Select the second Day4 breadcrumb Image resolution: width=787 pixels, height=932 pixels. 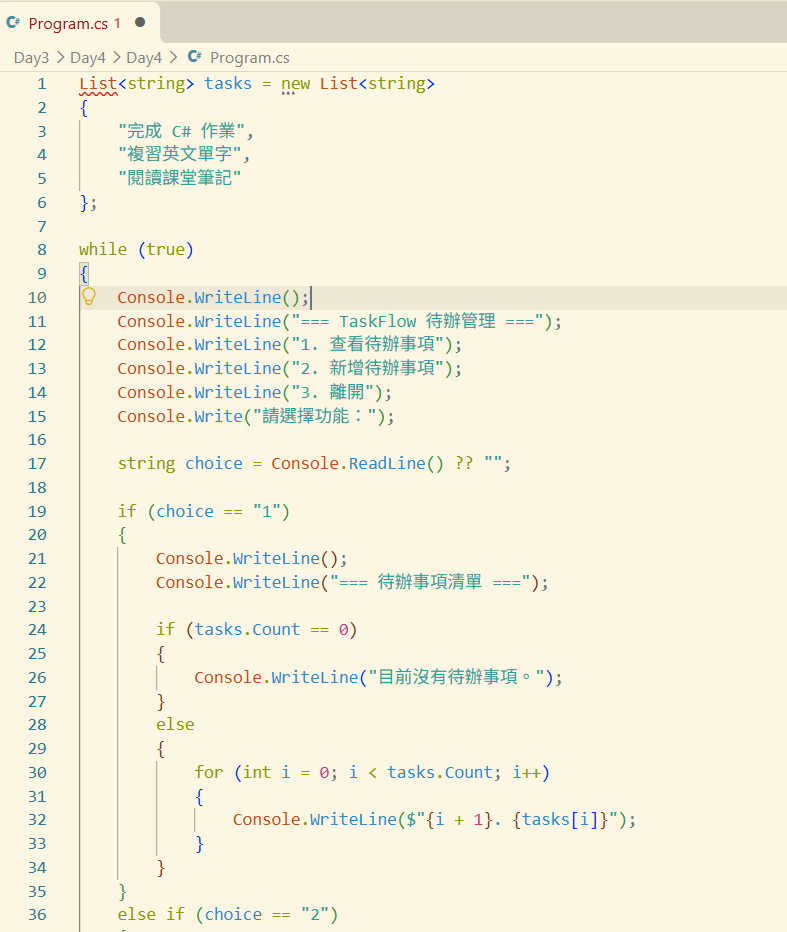144,58
